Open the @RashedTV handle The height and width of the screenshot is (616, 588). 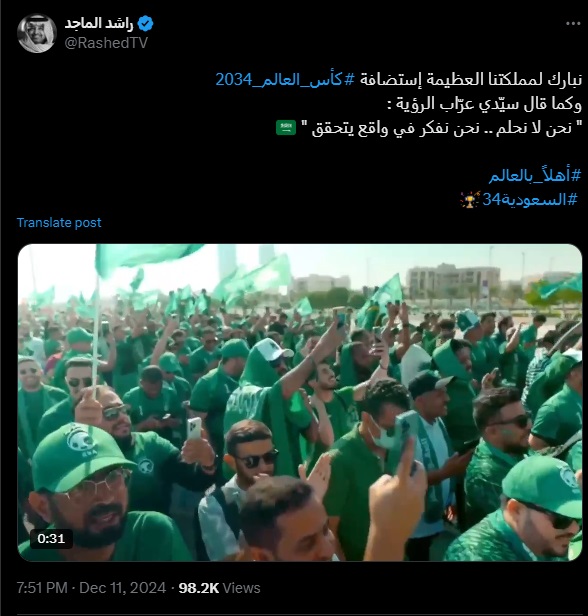click(106, 43)
